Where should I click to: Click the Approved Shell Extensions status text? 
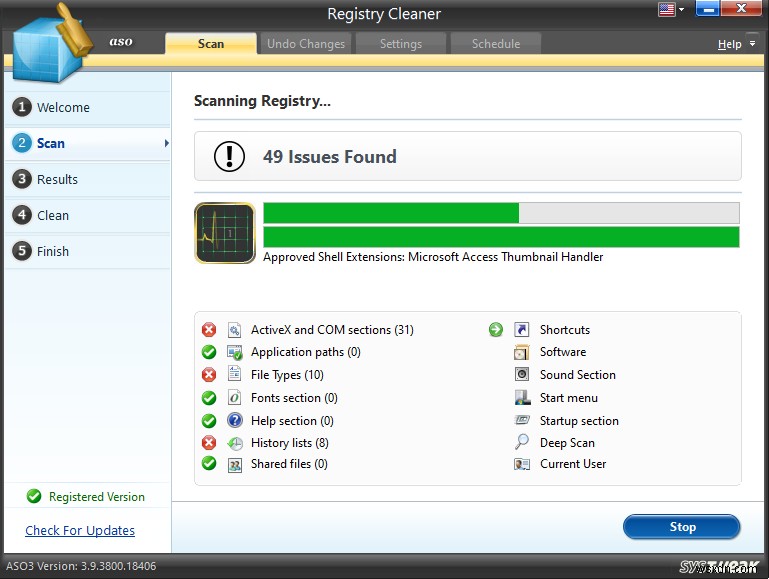point(433,257)
